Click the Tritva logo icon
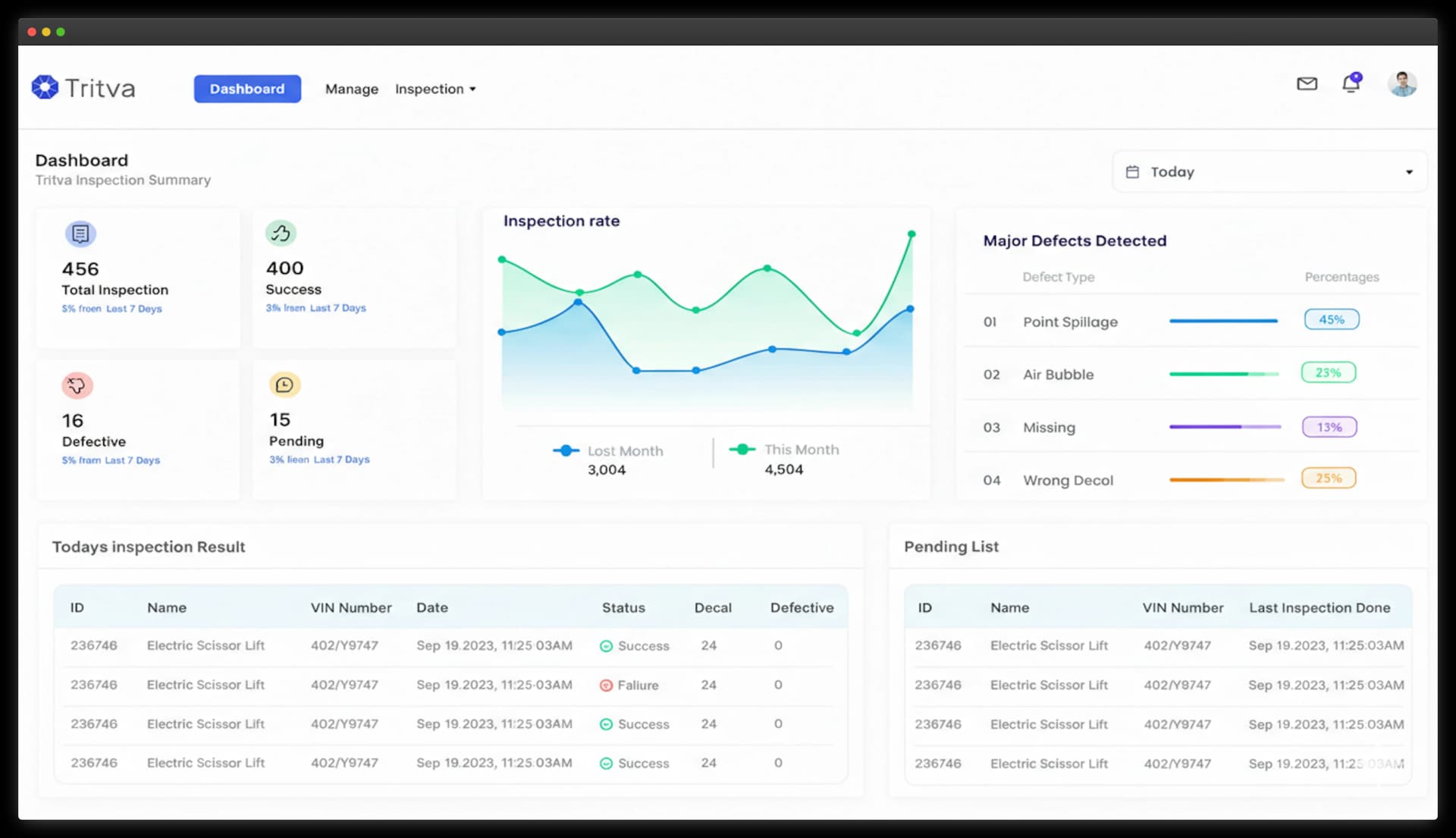 pos(45,87)
